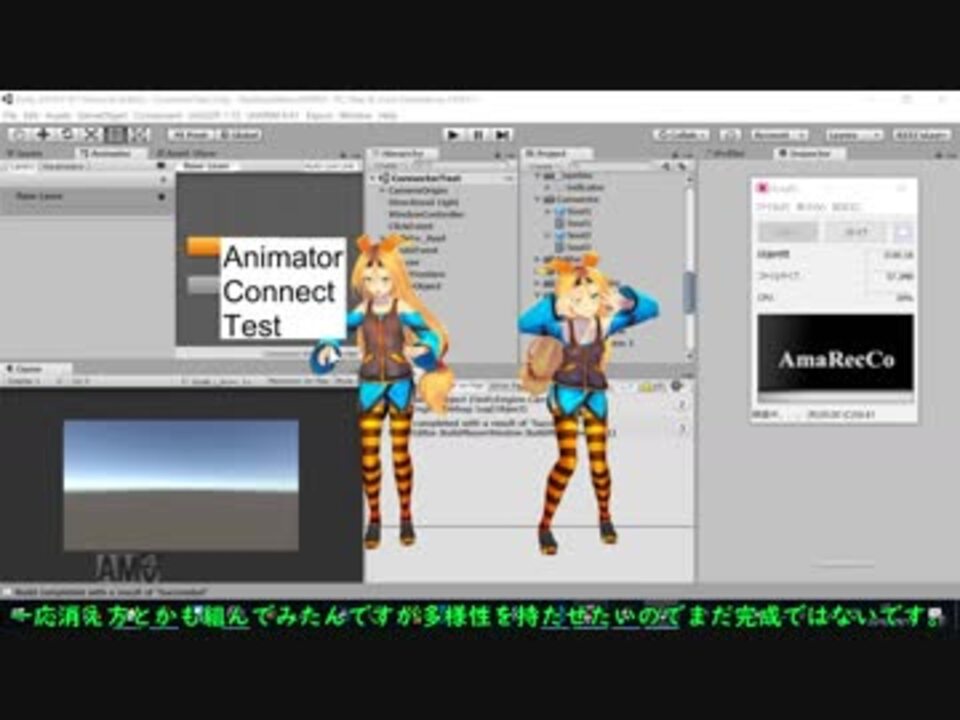Switch to the Asset Store tab
This screenshot has width=960, height=720.
187,154
